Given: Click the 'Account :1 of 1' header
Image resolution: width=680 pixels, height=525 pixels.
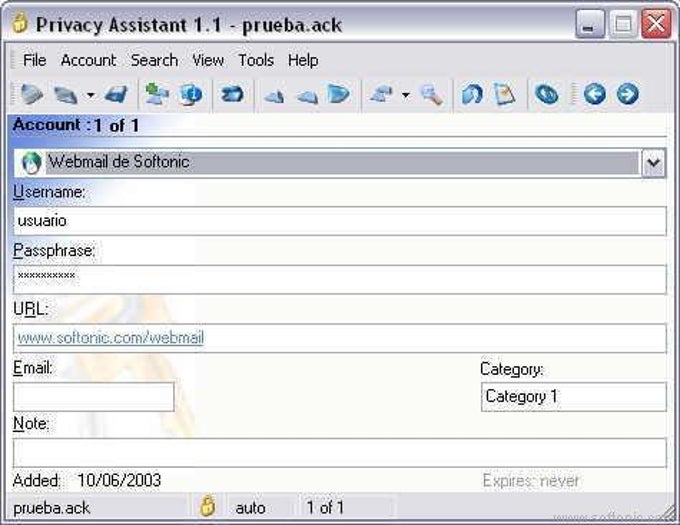Looking at the screenshot, I should [x=76, y=126].
